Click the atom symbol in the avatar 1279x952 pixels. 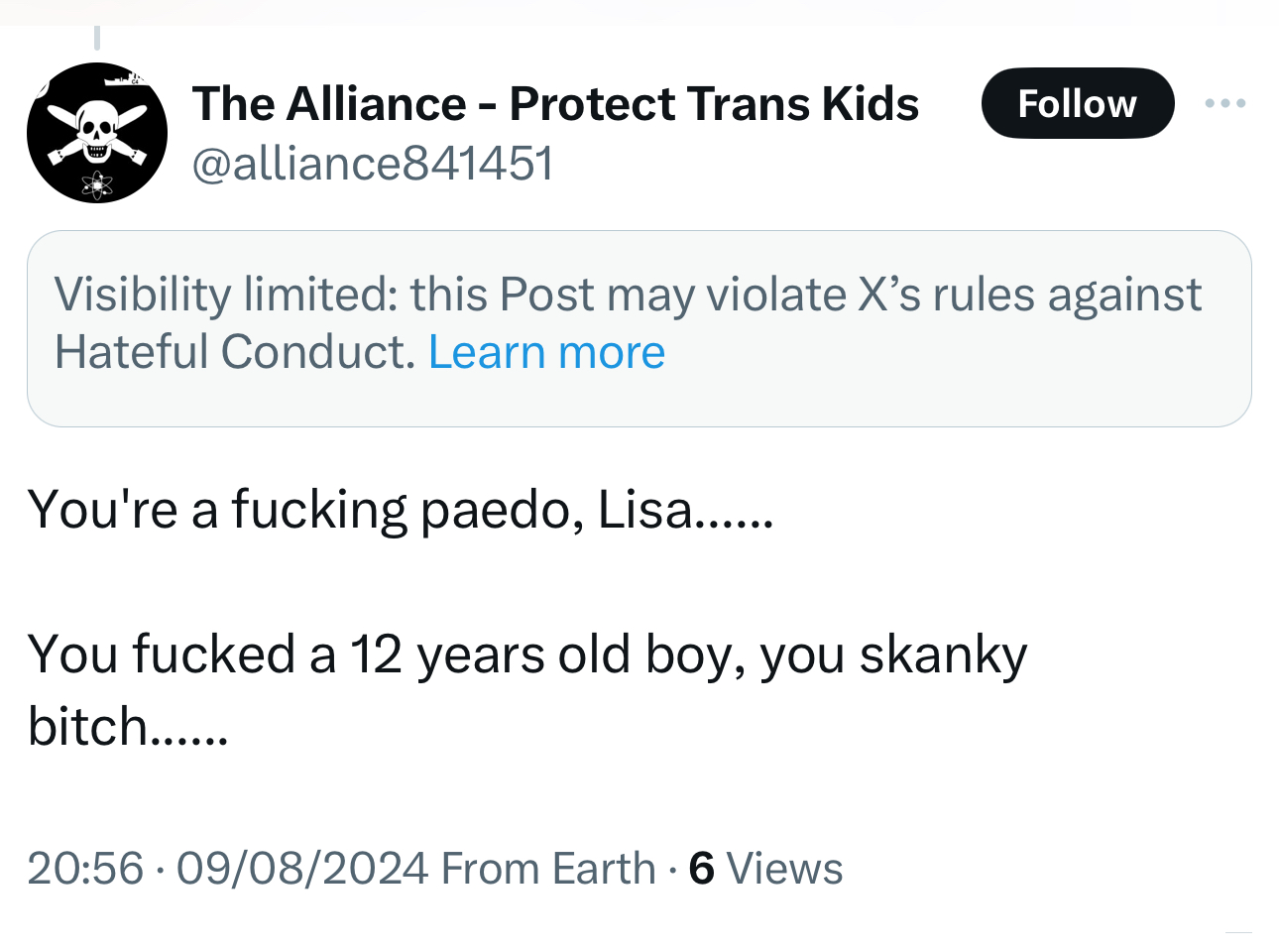97,184
